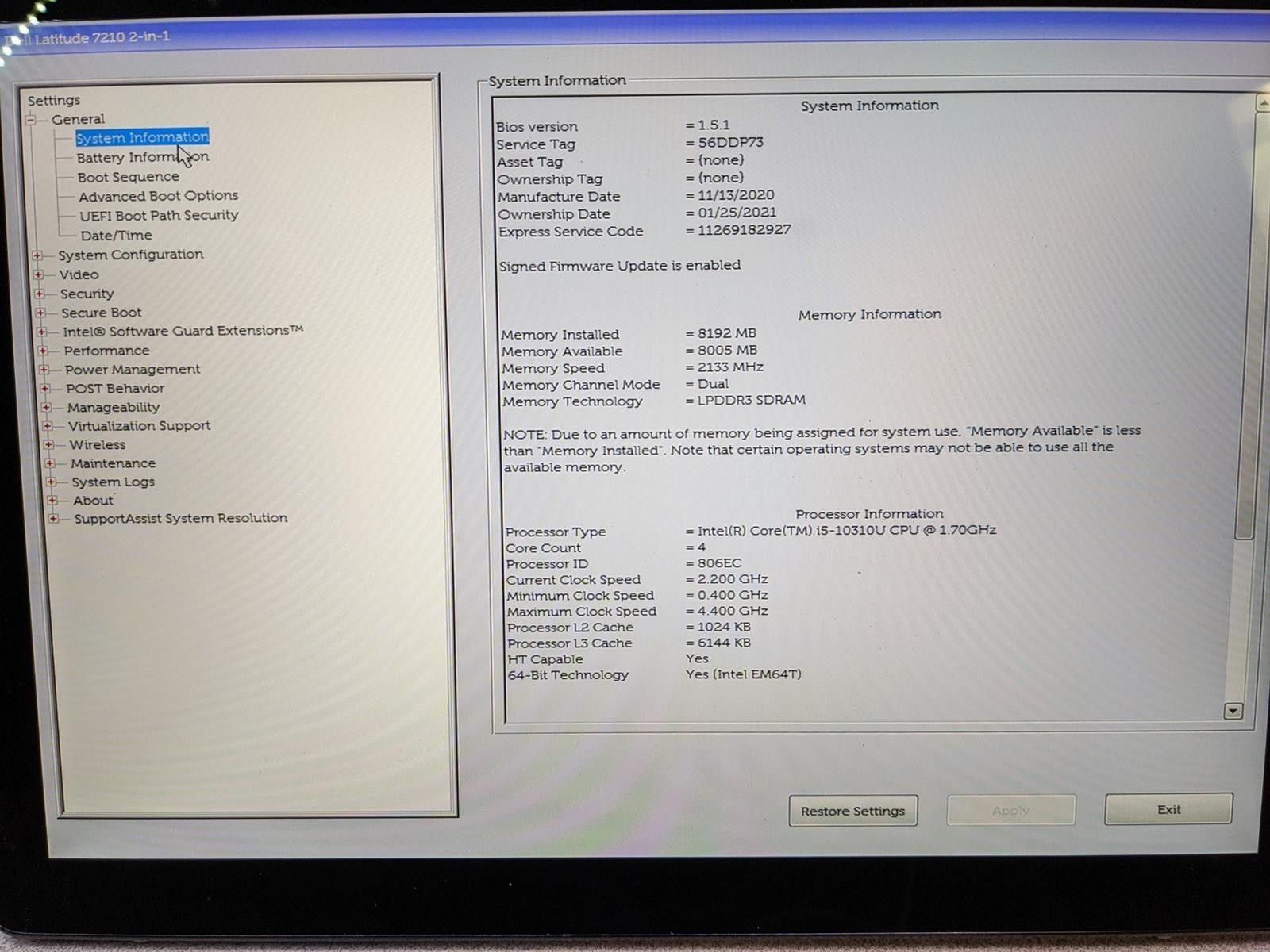Click Signed Firmware Update is enabled text
Screen dimensions: 1270x952
[620, 266]
